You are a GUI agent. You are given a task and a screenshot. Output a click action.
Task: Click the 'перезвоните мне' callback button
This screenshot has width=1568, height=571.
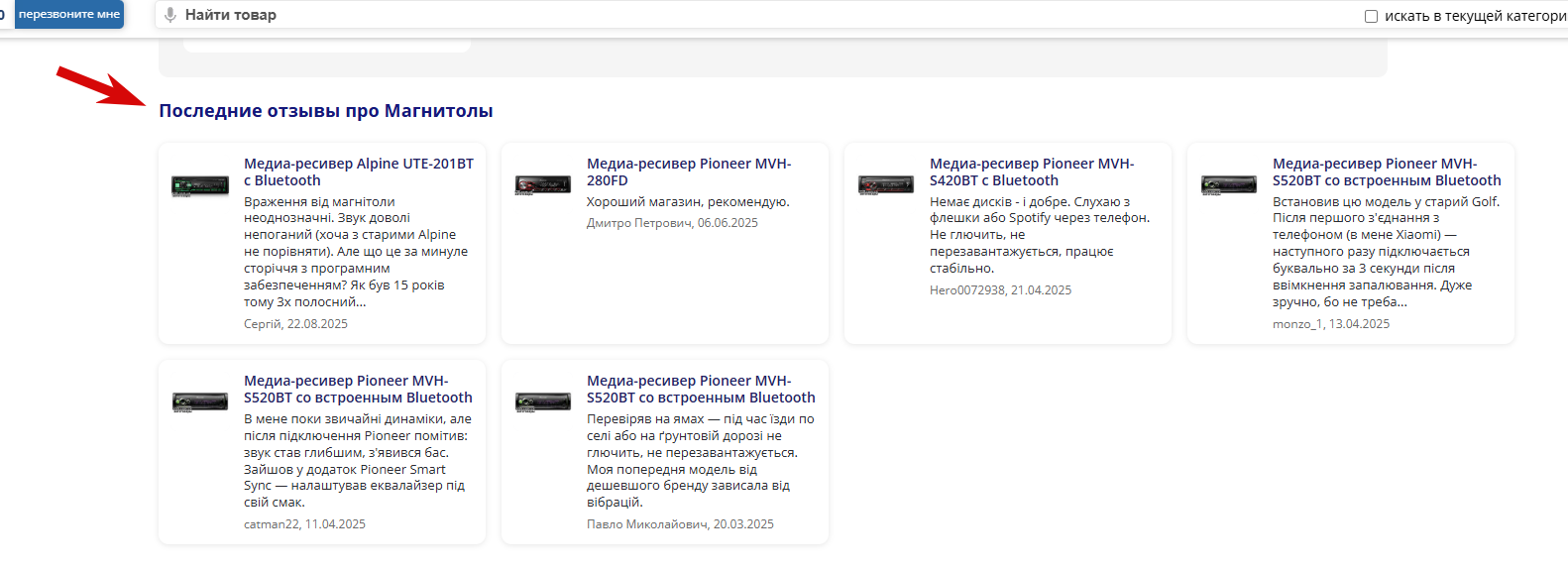[69, 14]
